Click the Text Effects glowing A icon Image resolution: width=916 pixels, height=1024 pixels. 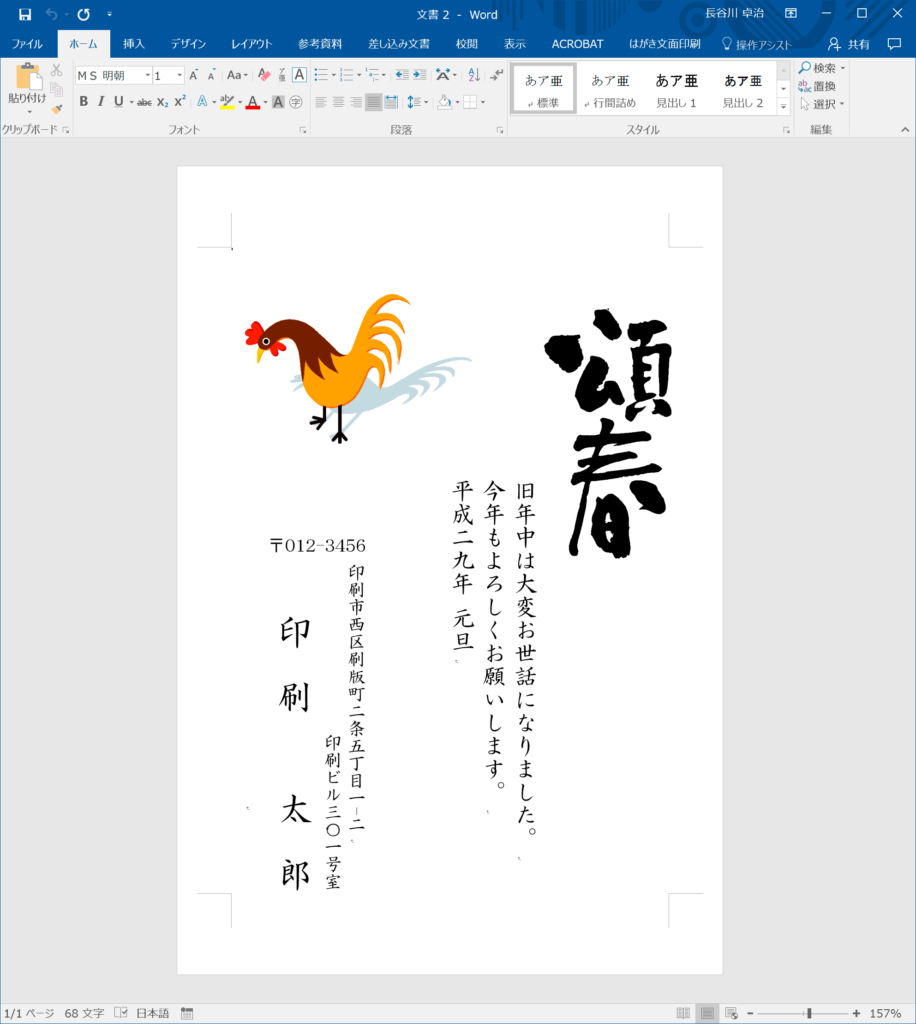coord(202,102)
